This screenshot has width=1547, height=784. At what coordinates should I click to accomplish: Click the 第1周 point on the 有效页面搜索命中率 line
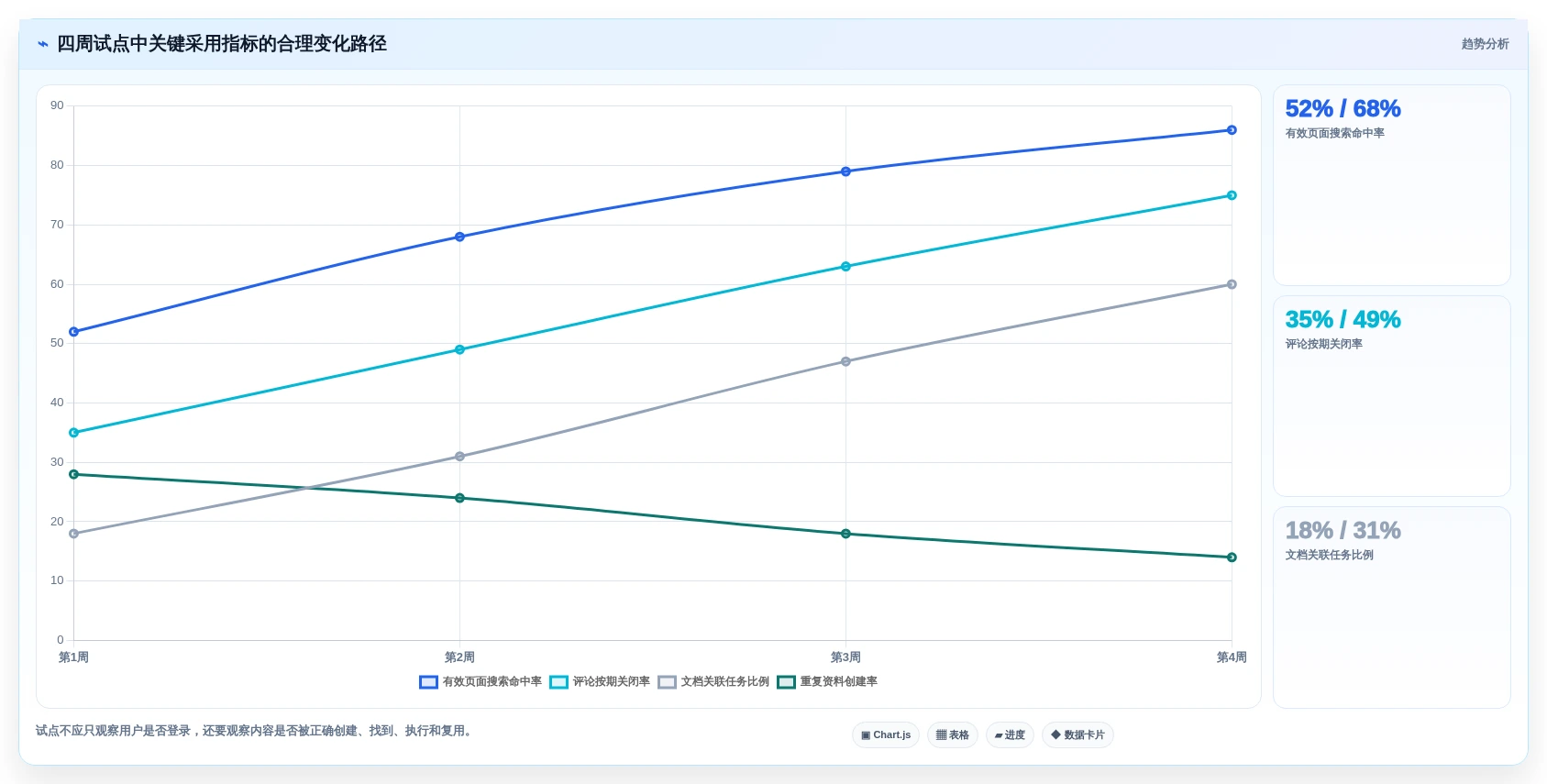pos(74,332)
